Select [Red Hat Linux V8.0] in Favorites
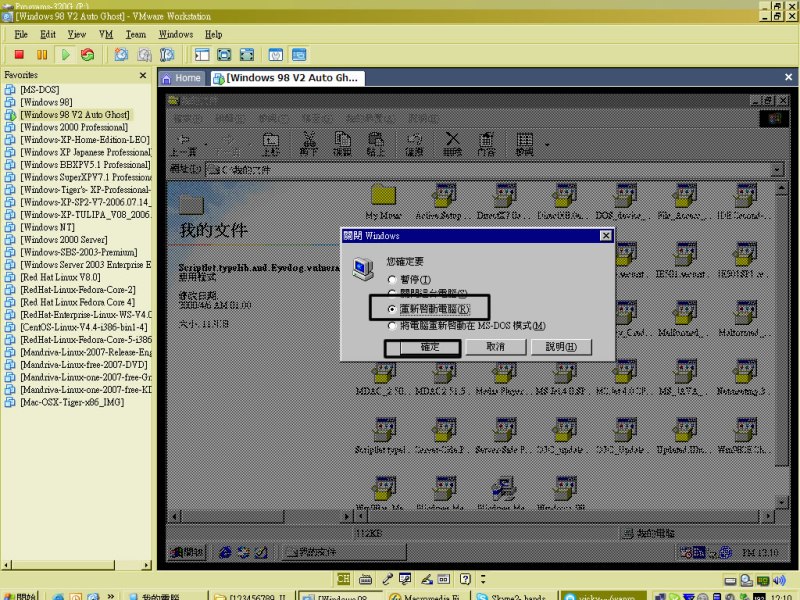Viewport: 800px width, 600px height. 60,277
